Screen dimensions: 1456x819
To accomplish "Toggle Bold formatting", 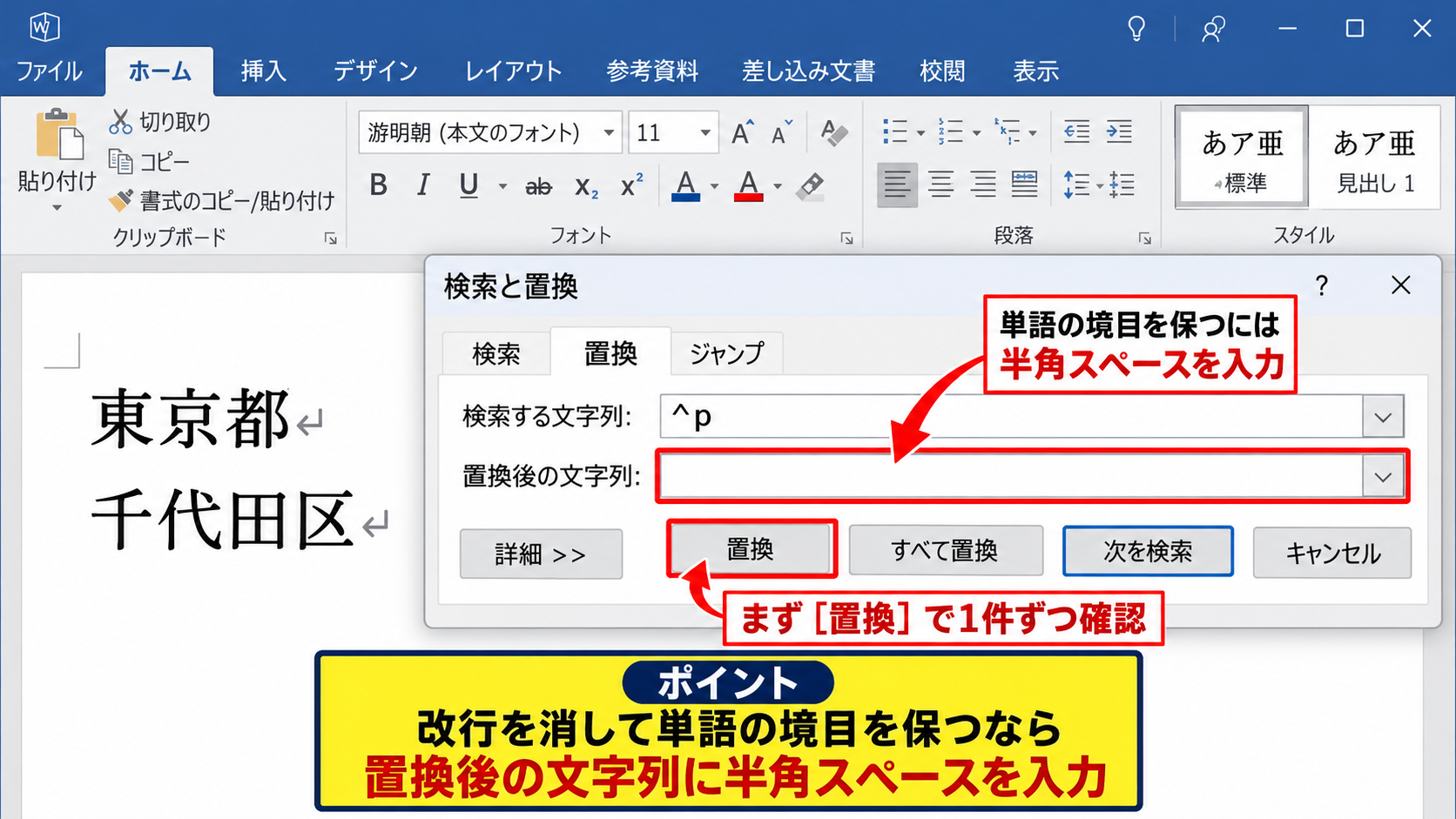I will click(x=378, y=185).
